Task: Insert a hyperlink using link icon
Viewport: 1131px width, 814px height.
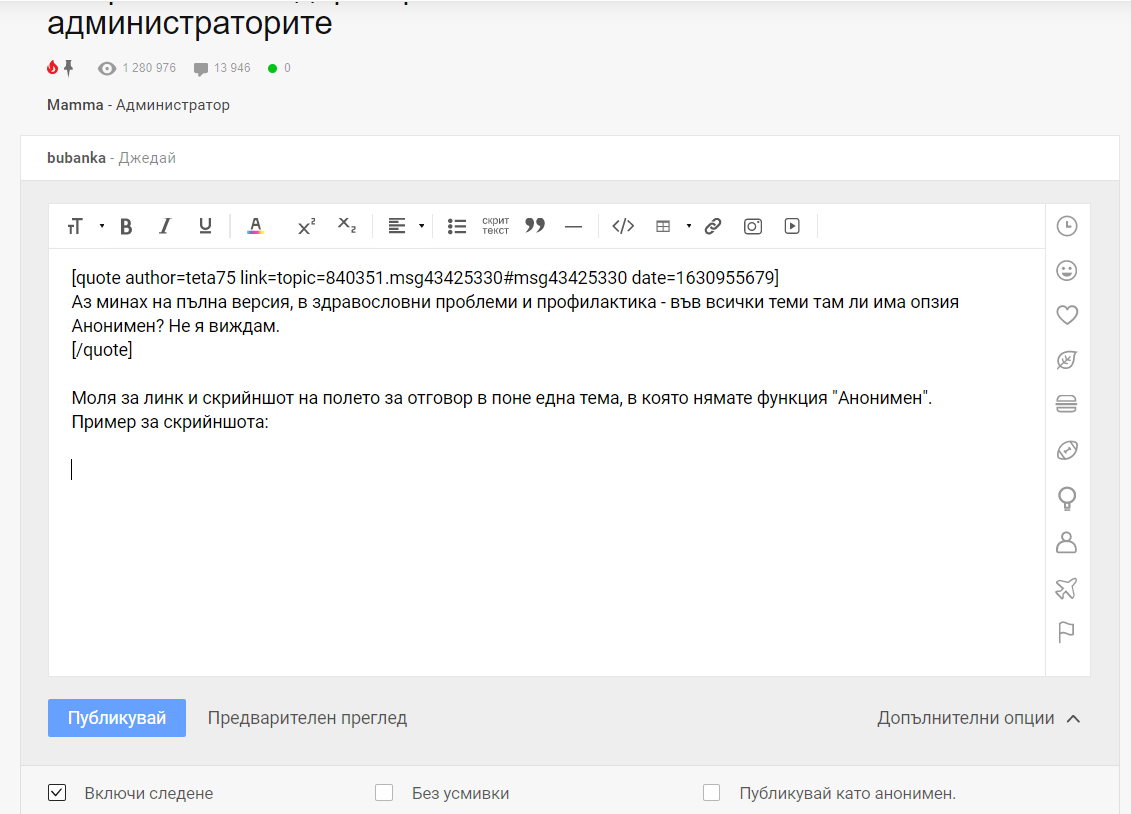Action: click(x=713, y=226)
